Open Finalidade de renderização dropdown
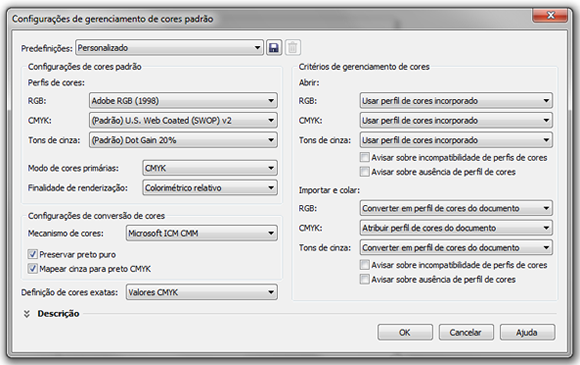 coord(210,188)
